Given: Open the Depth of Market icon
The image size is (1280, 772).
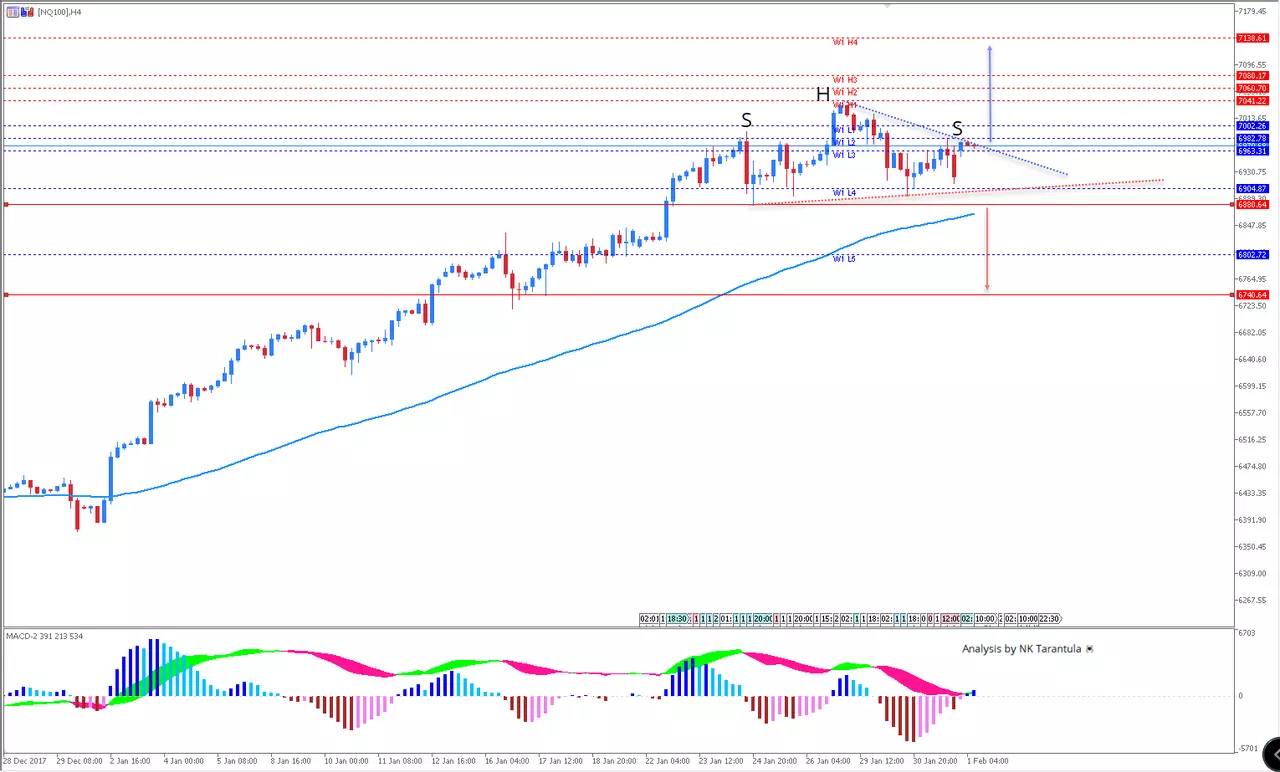Looking at the screenshot, I should (27, 12).
